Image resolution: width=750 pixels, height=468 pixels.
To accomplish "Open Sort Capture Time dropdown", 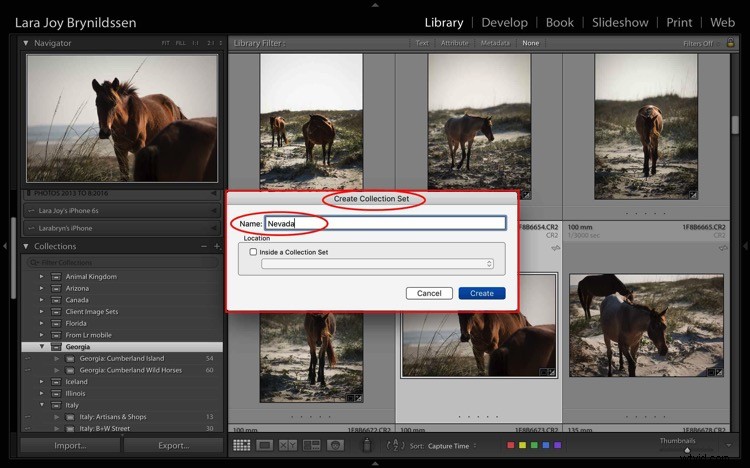I will (x=452, y=446).
